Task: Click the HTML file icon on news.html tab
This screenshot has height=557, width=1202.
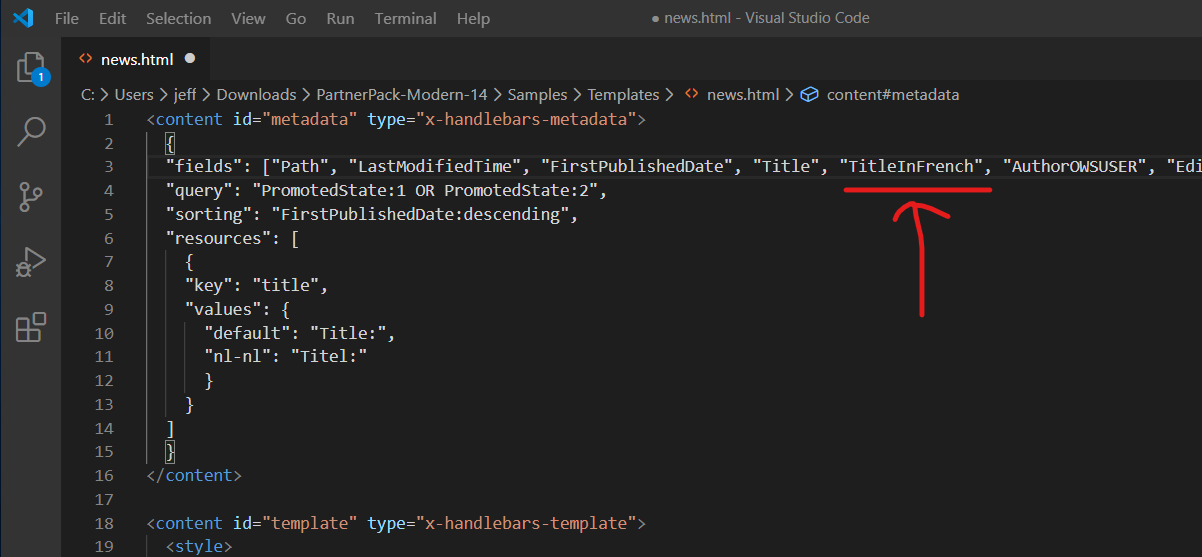Action: tap(86, 59)
